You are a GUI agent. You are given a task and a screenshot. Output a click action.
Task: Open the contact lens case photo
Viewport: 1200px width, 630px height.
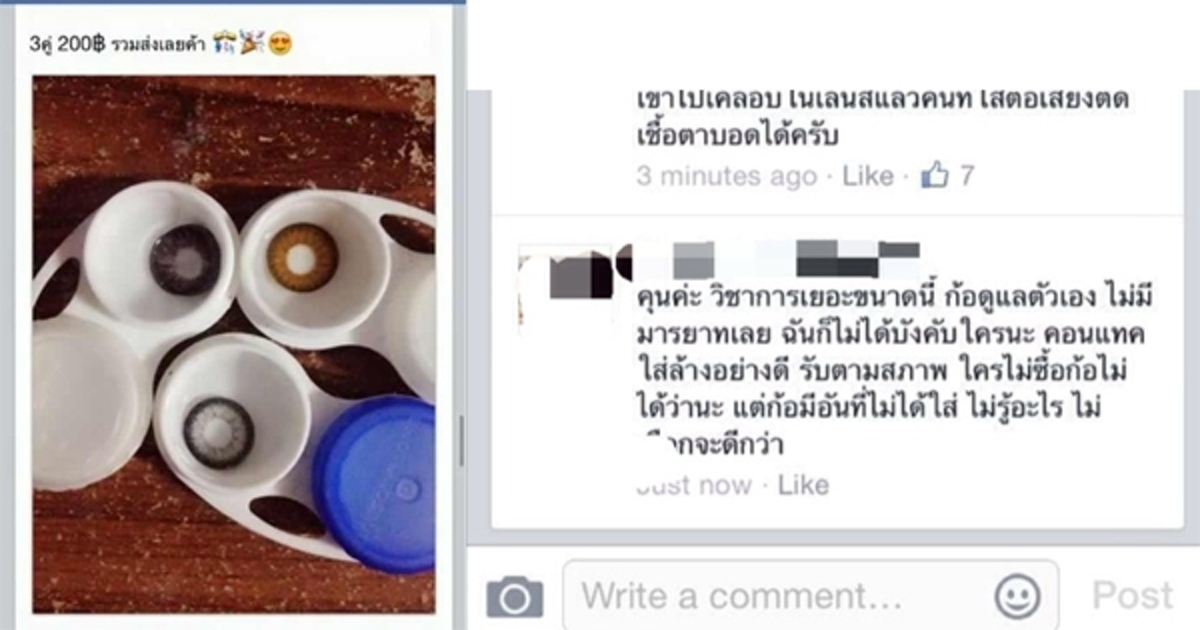coord(234,344)
